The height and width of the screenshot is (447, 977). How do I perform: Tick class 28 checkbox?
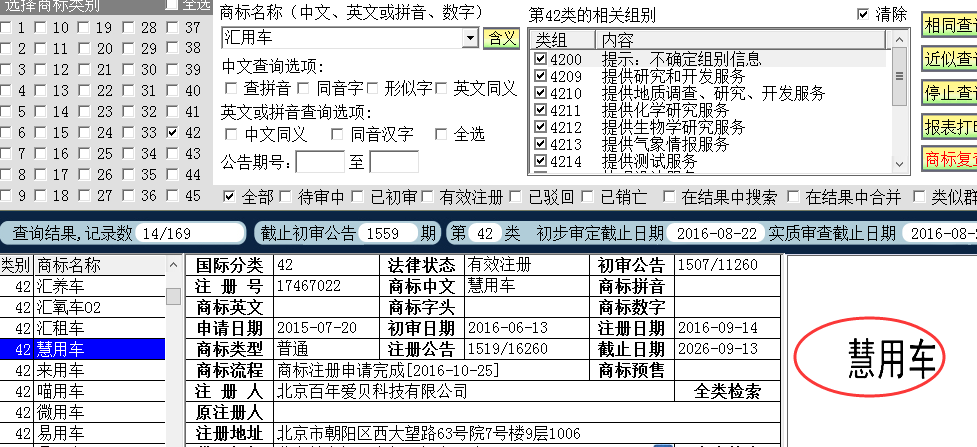(x=129, y=27)
